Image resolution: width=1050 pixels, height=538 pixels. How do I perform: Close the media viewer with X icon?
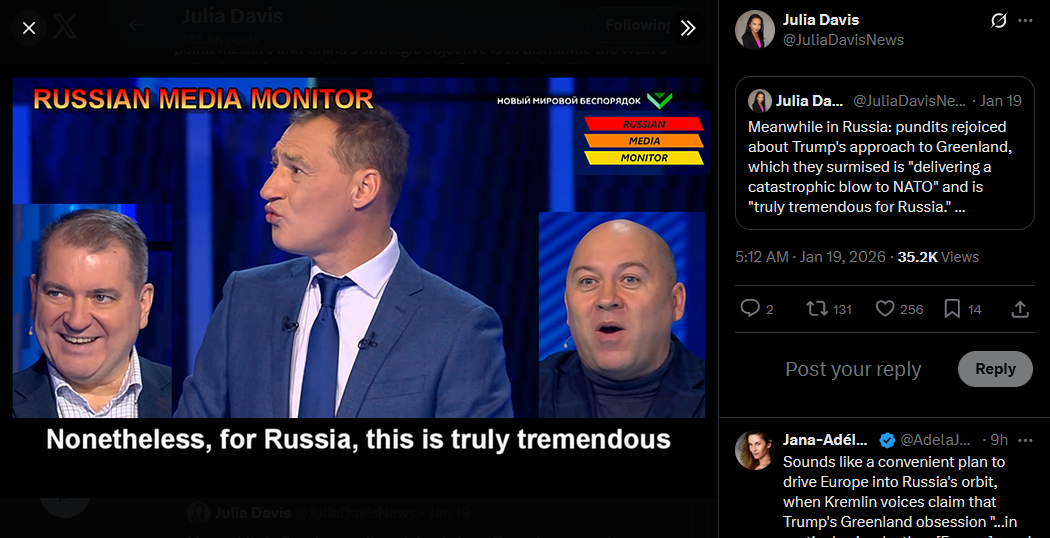click(29, 28)
